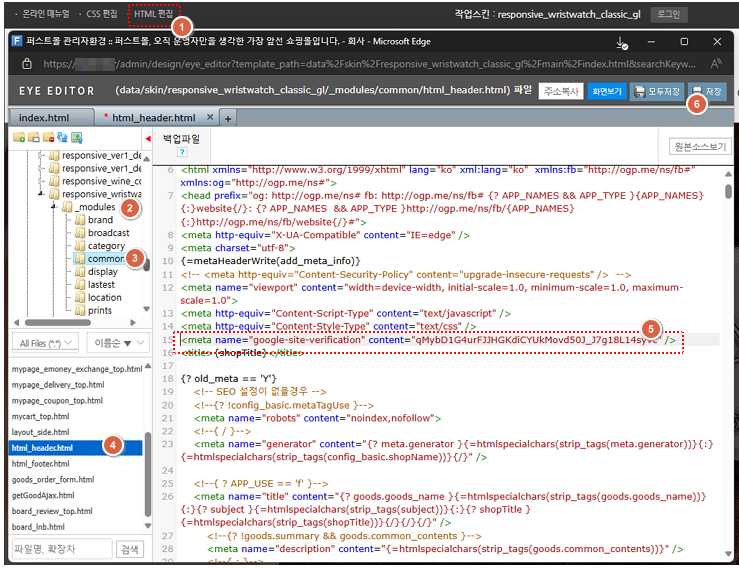739x569 pixels.
Task: Close the html_header.html tab
Action: [213, 118]
